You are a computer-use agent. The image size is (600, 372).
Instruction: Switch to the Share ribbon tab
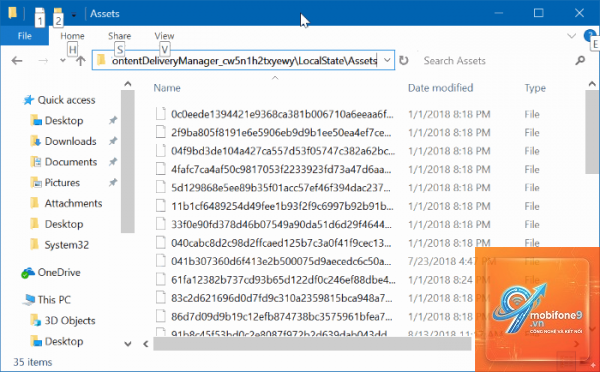(x=119, y=36)
